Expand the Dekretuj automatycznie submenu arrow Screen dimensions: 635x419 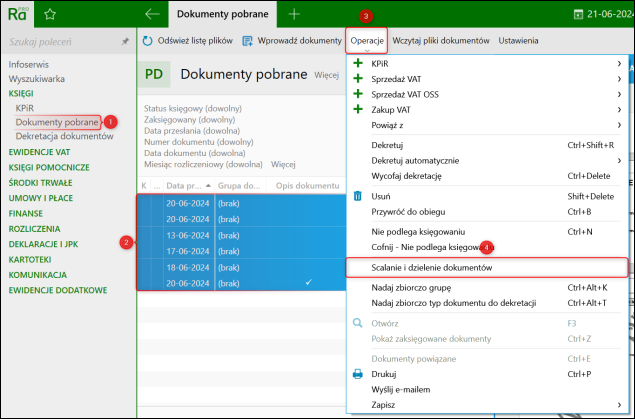[x=619, y=161]
